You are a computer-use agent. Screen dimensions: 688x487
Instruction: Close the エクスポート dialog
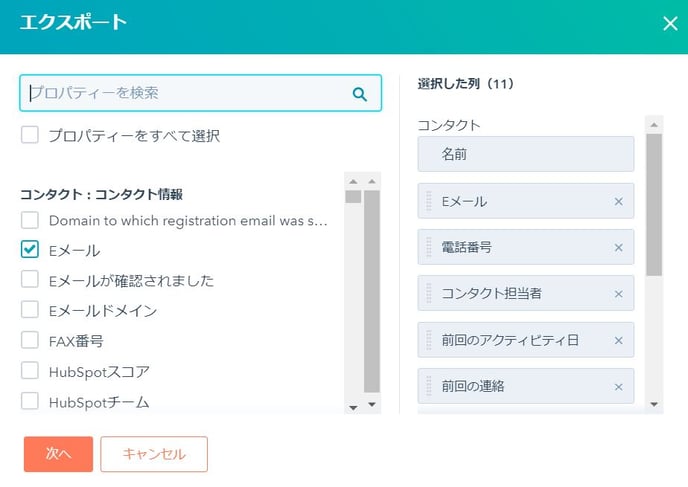[x=670, y=23]
